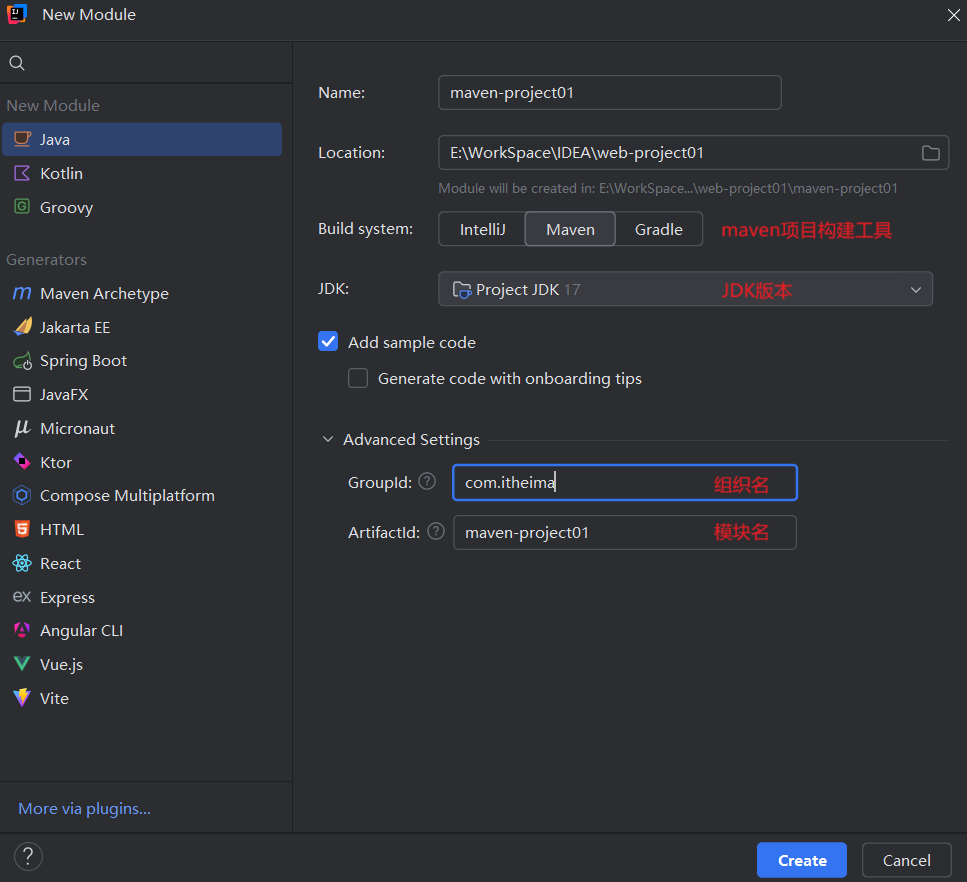Choose IntelliJ build system
The height and width of the screenshot is (882, 967).
coord(482,229)
